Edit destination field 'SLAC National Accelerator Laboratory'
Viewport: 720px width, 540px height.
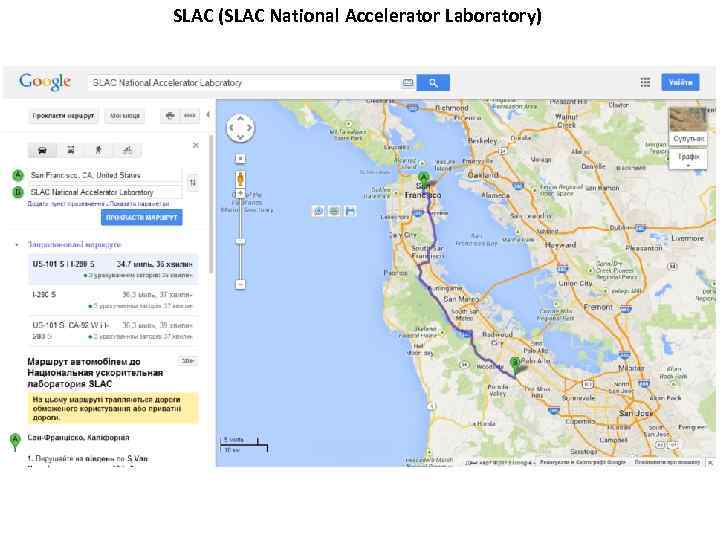coord(105,192)
